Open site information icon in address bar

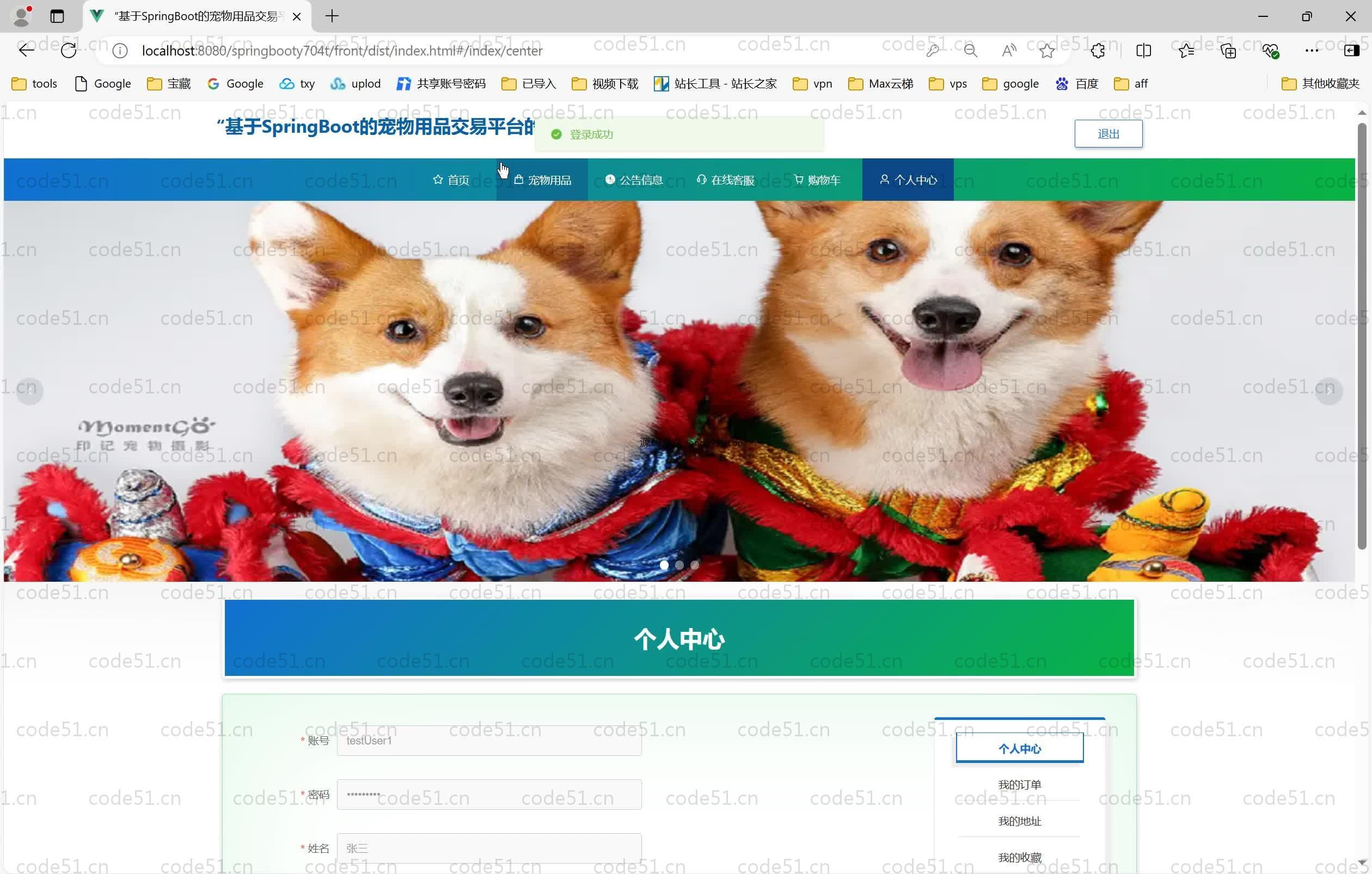pyautogui.click(x=120, y=51)
